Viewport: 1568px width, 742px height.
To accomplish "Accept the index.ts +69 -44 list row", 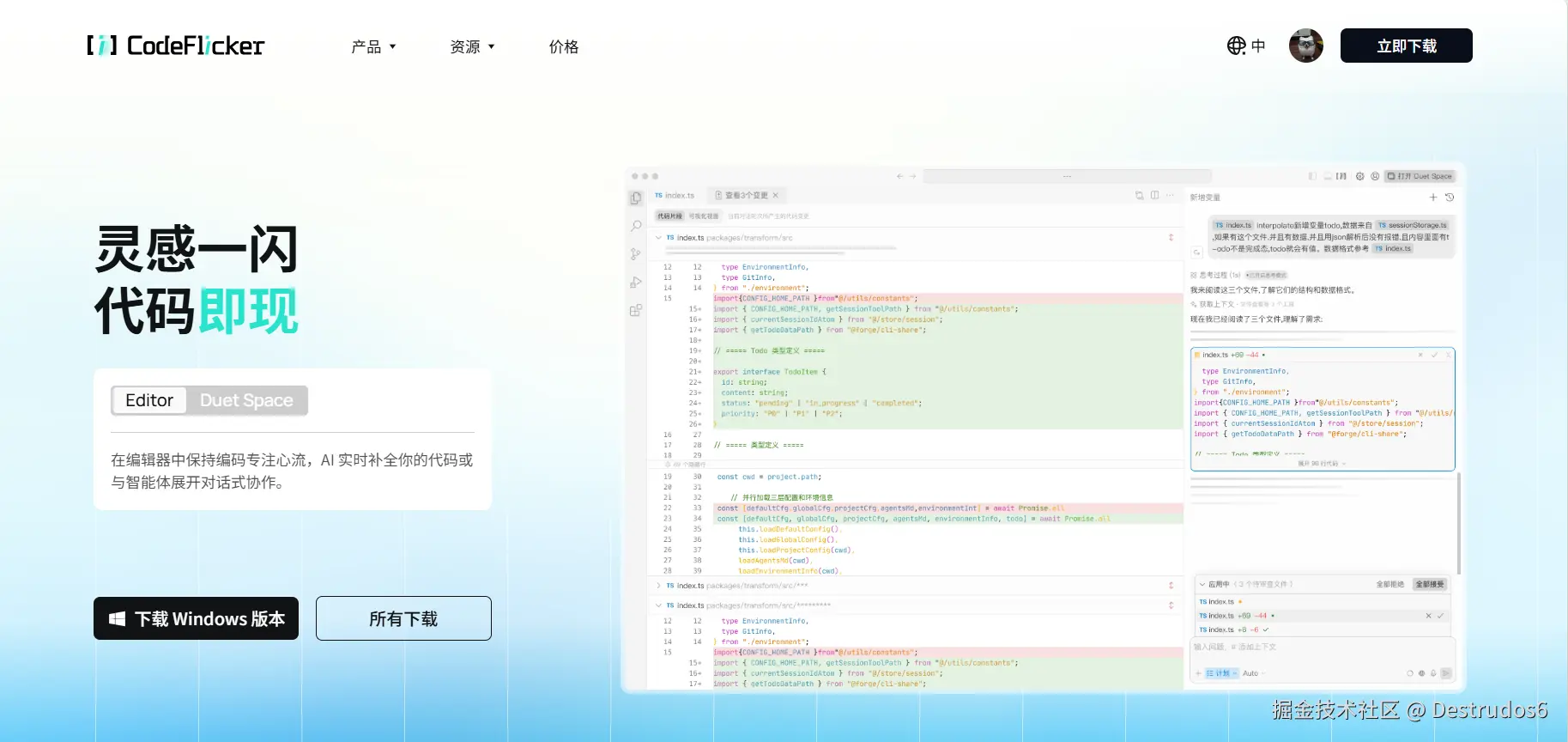I will coord(1441,616).
